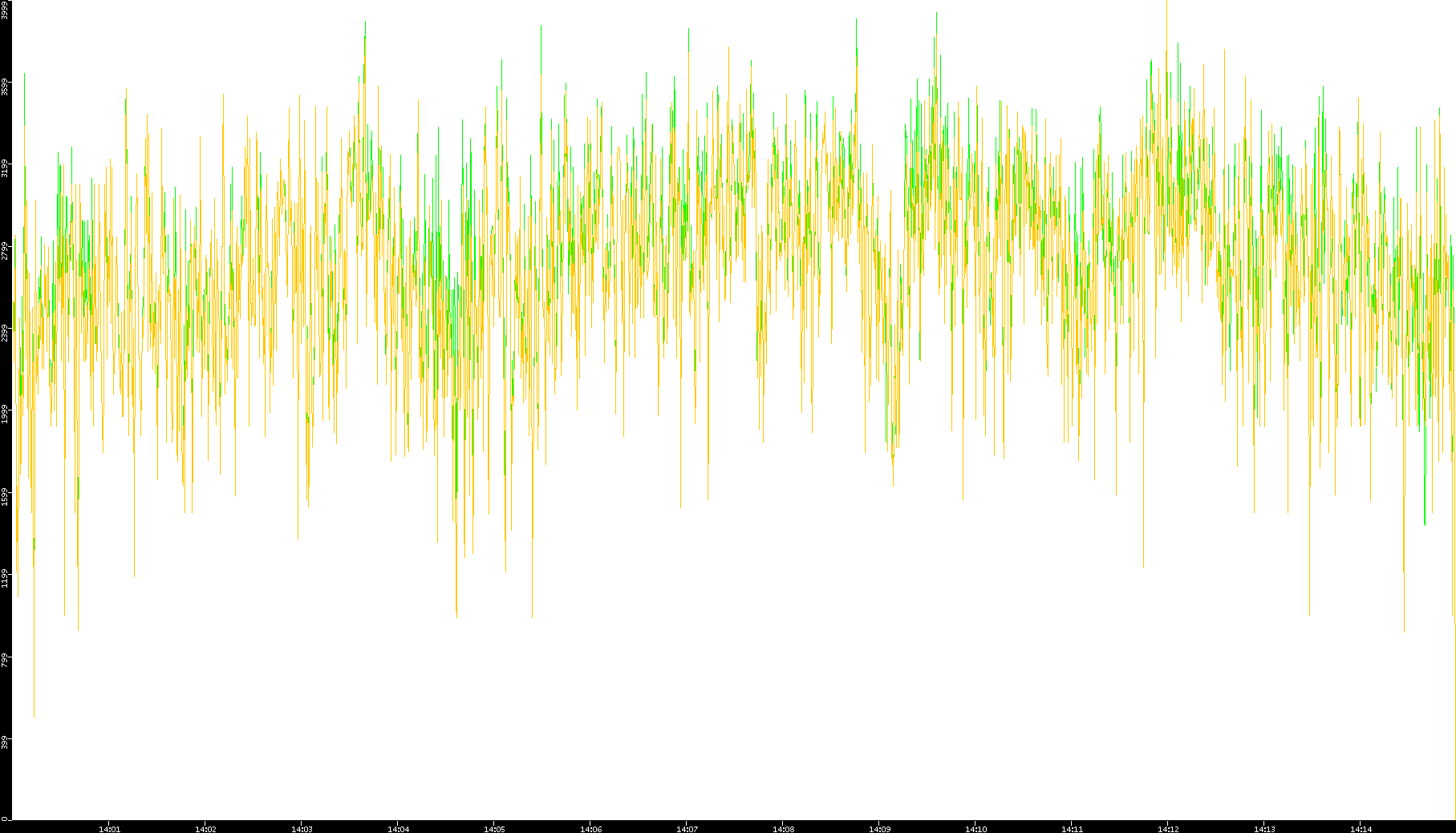The image size is (1456, 833).
Task: Click the 399 vertical axis label
Action: (5, 742)
